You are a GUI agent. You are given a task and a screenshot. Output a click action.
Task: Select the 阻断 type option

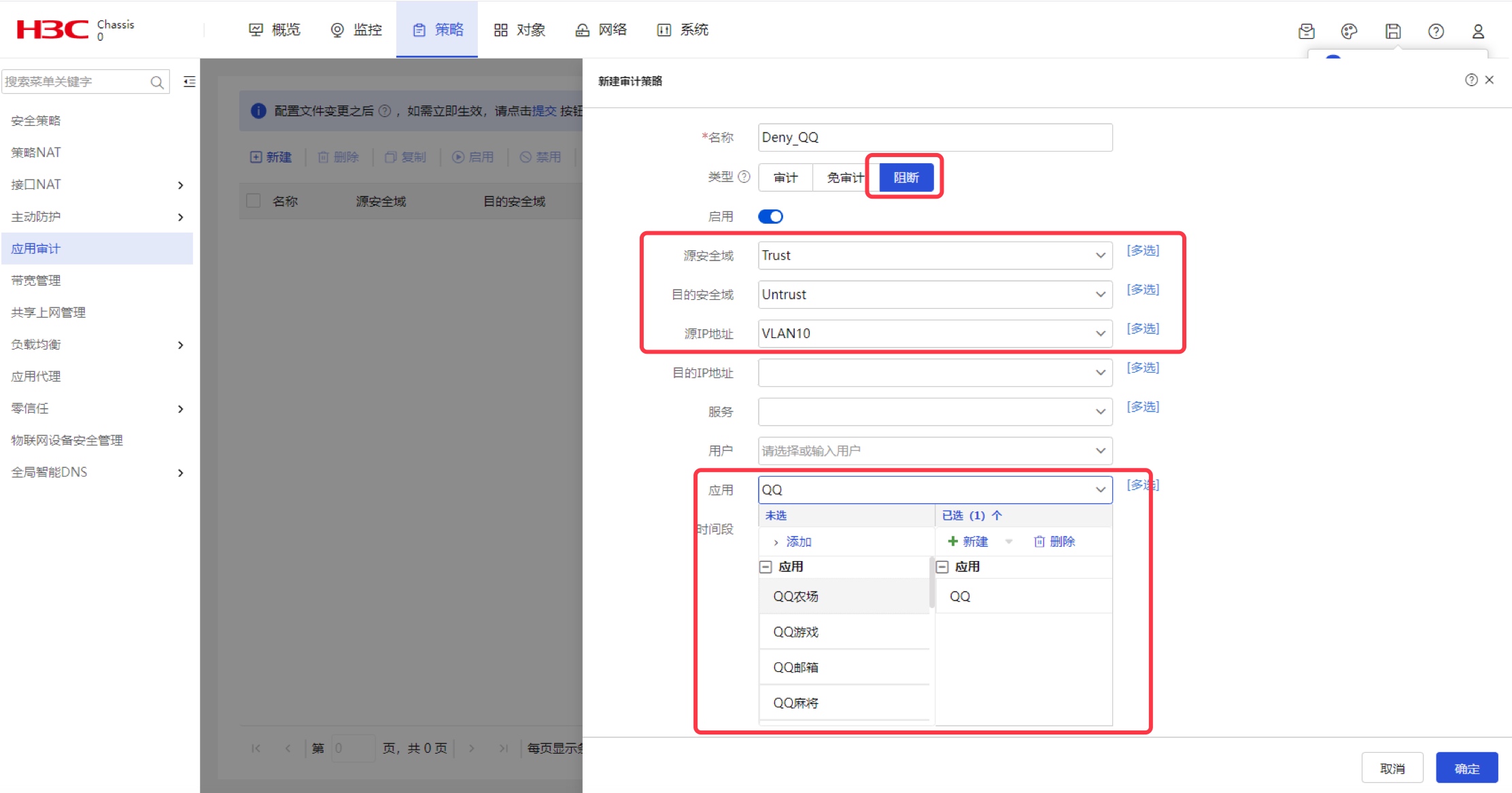coord(906,178)
